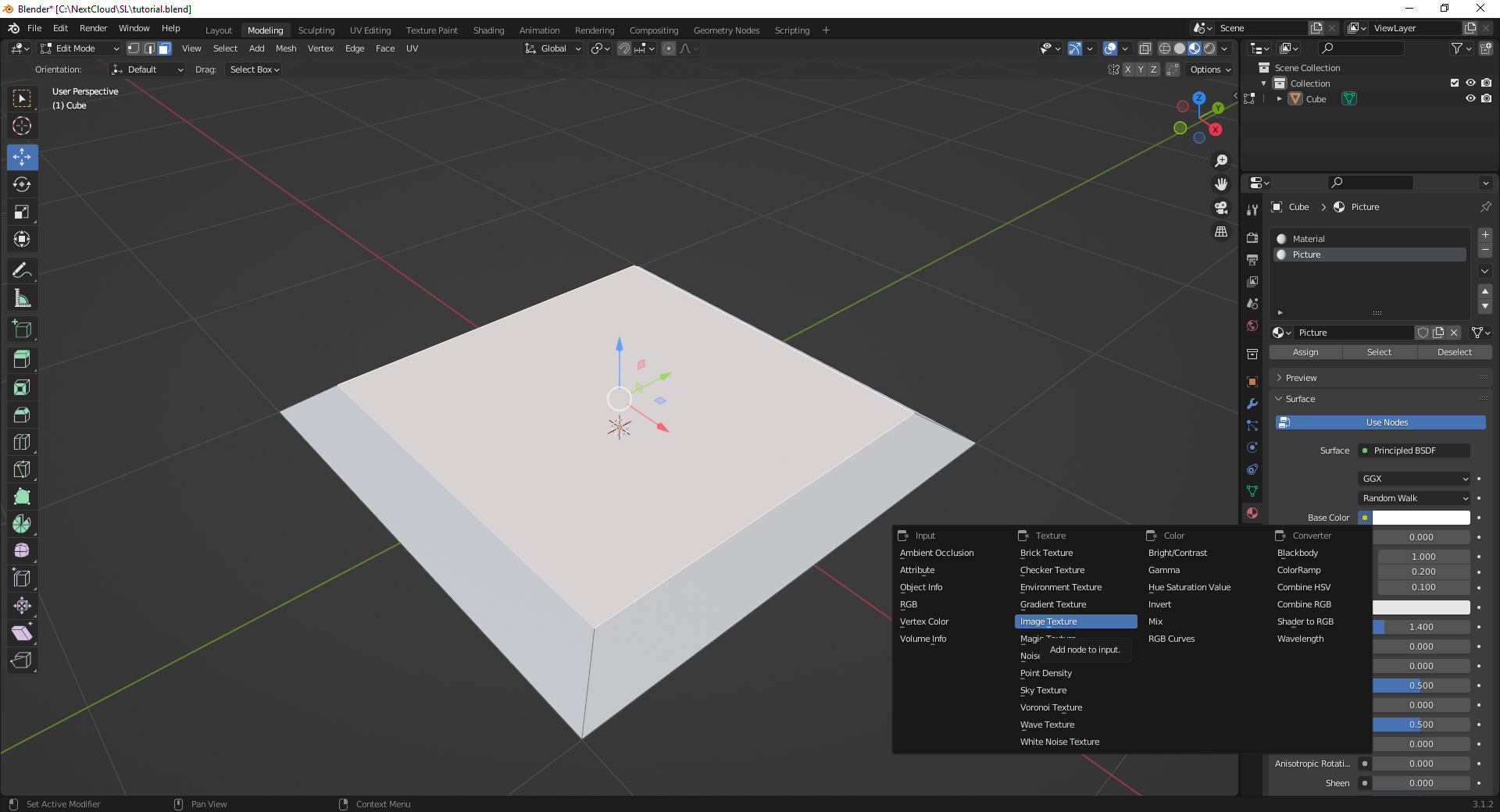Click the pan hand viewport gizmo
This screenshot has height=812, width=1500.
click(1221, 184)
